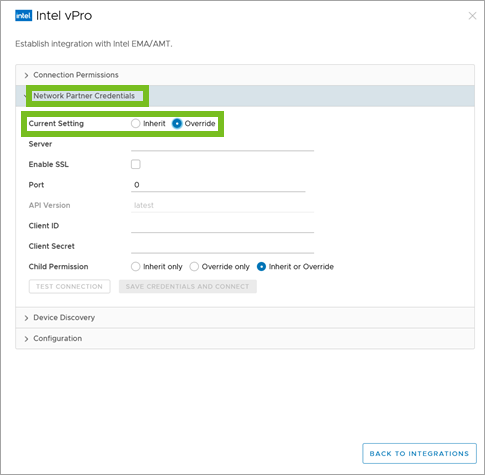485x475 pixels.
Task: Click the Current Setting label
Action: [56, 124]
